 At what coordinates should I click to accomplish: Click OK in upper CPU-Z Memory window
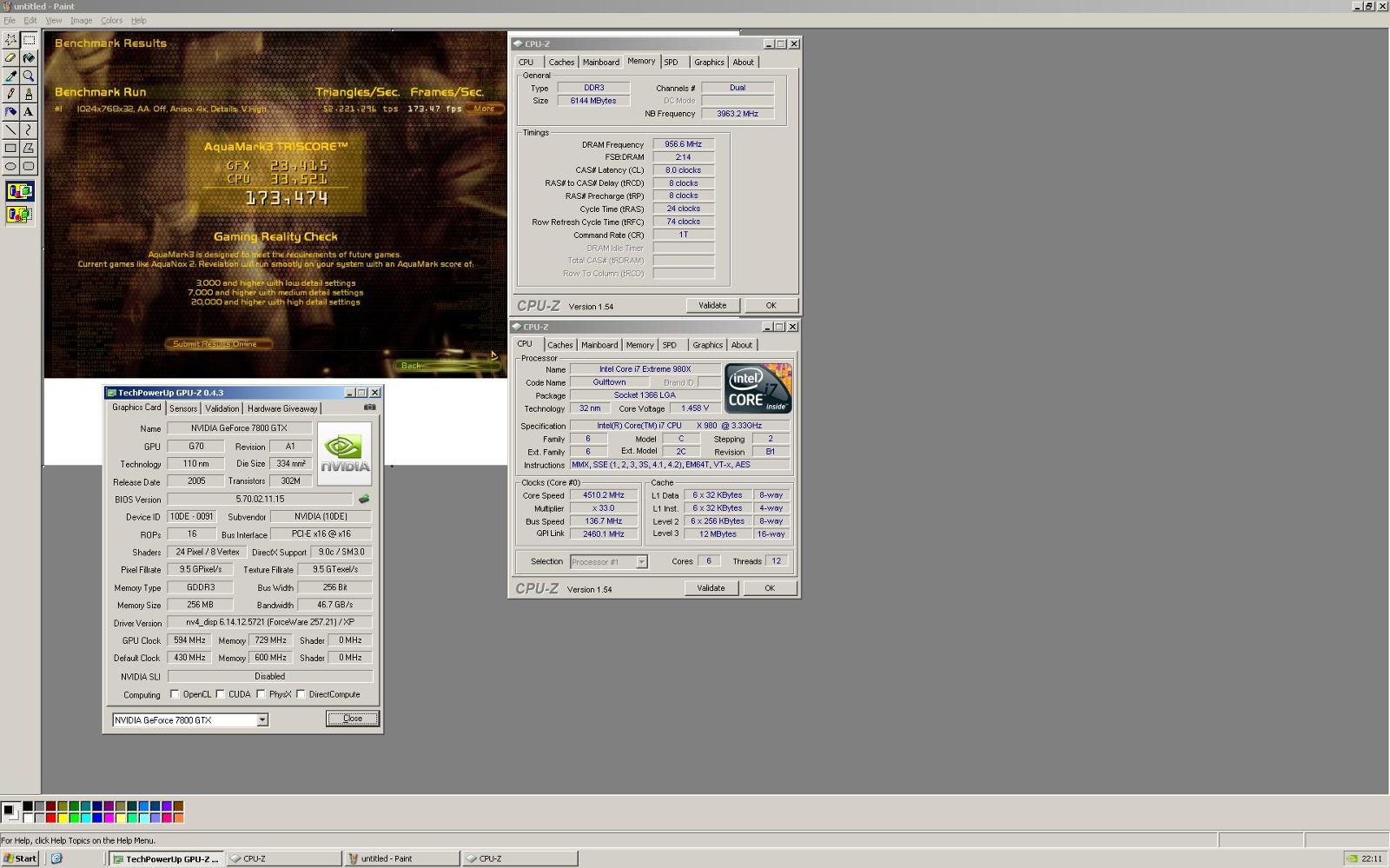[771, 305]
